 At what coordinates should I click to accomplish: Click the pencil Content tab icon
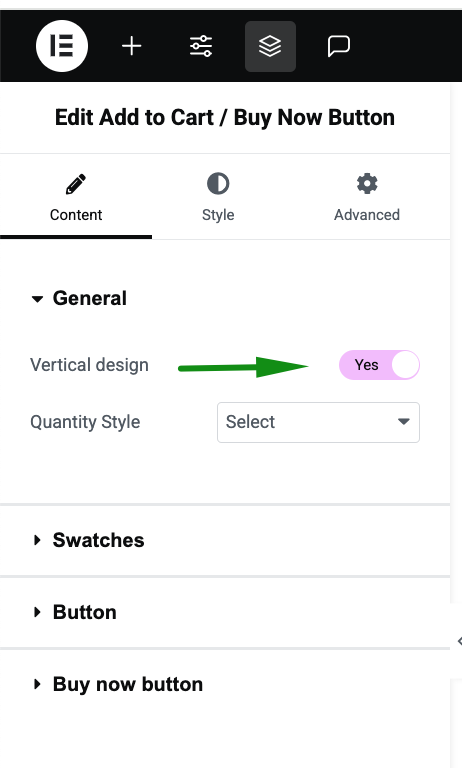click(76, 184)
